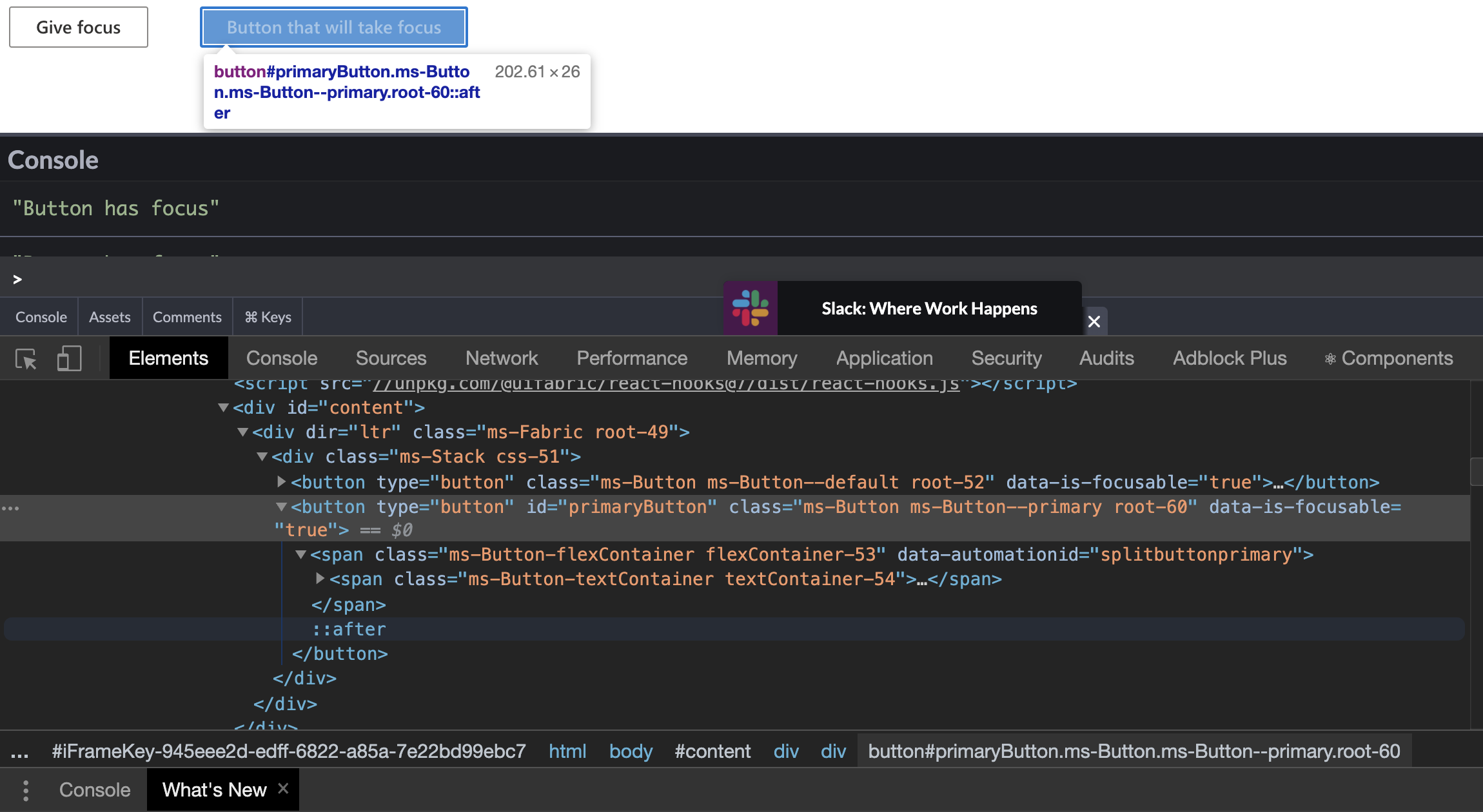Click the ellipsis overflow in the breadcrumb bar
Viewport: 1483px width, 812px height.
[x=20, y=750]
